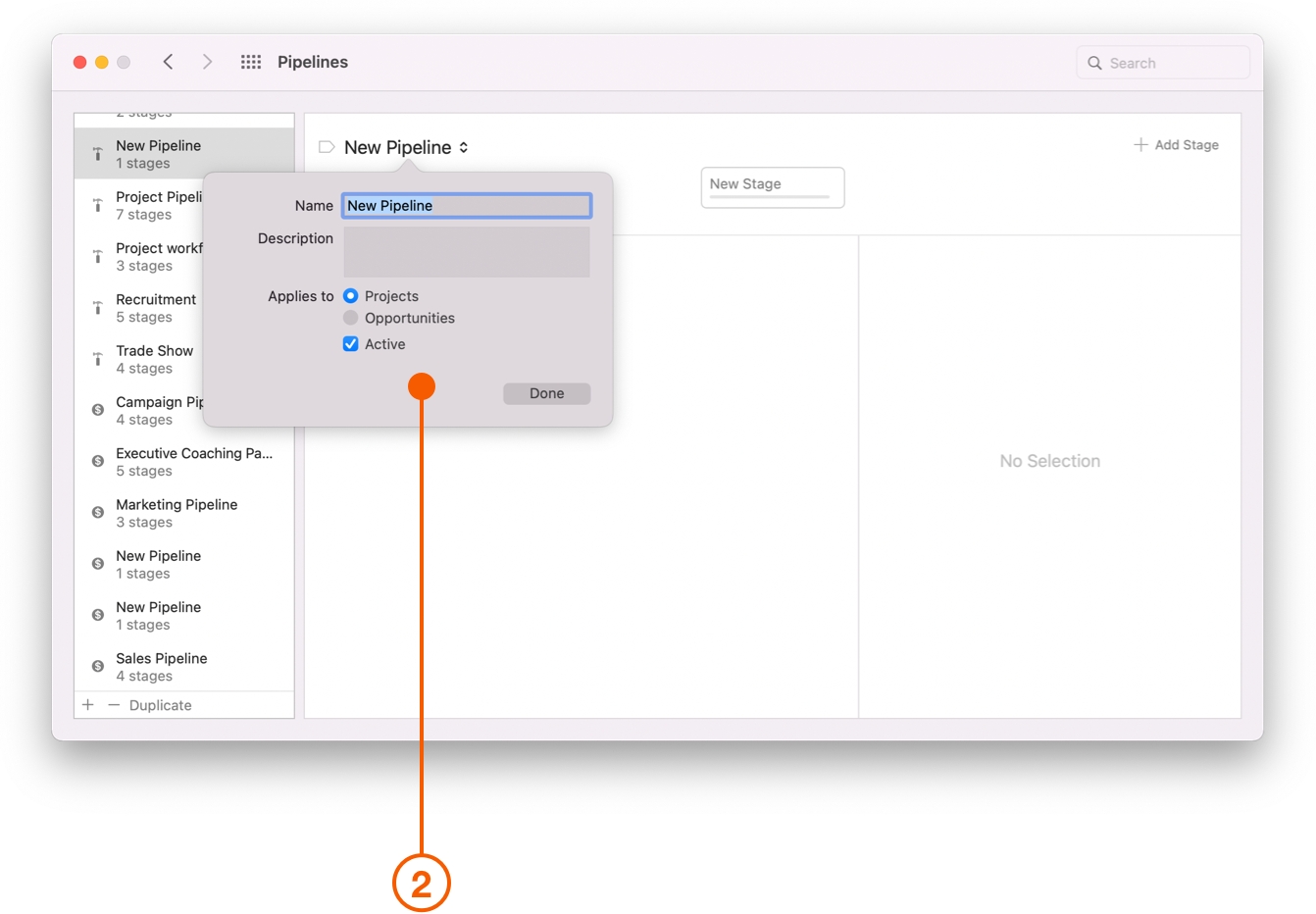Click the back navigation chevron

(168, 61)
